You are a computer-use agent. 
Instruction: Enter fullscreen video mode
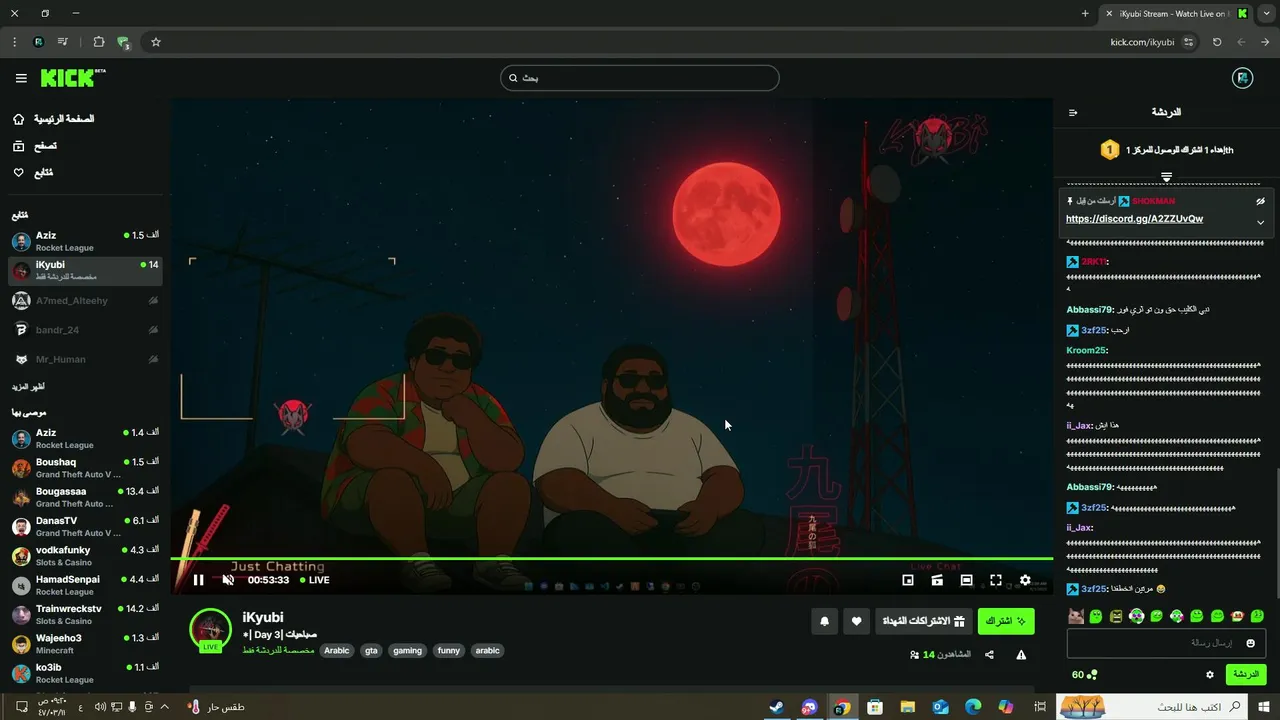(x=996, y=580)
